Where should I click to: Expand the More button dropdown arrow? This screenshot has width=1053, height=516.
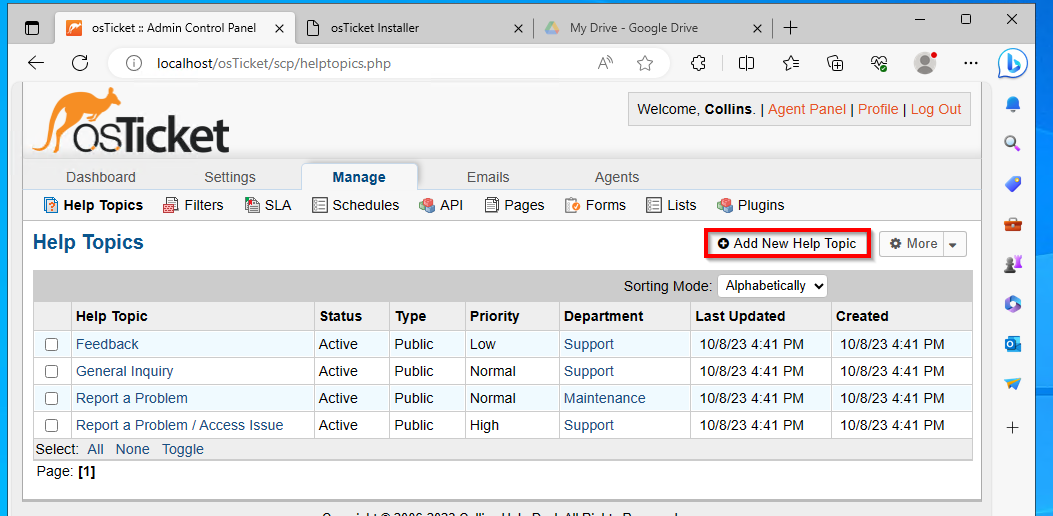tap(954, 244)
